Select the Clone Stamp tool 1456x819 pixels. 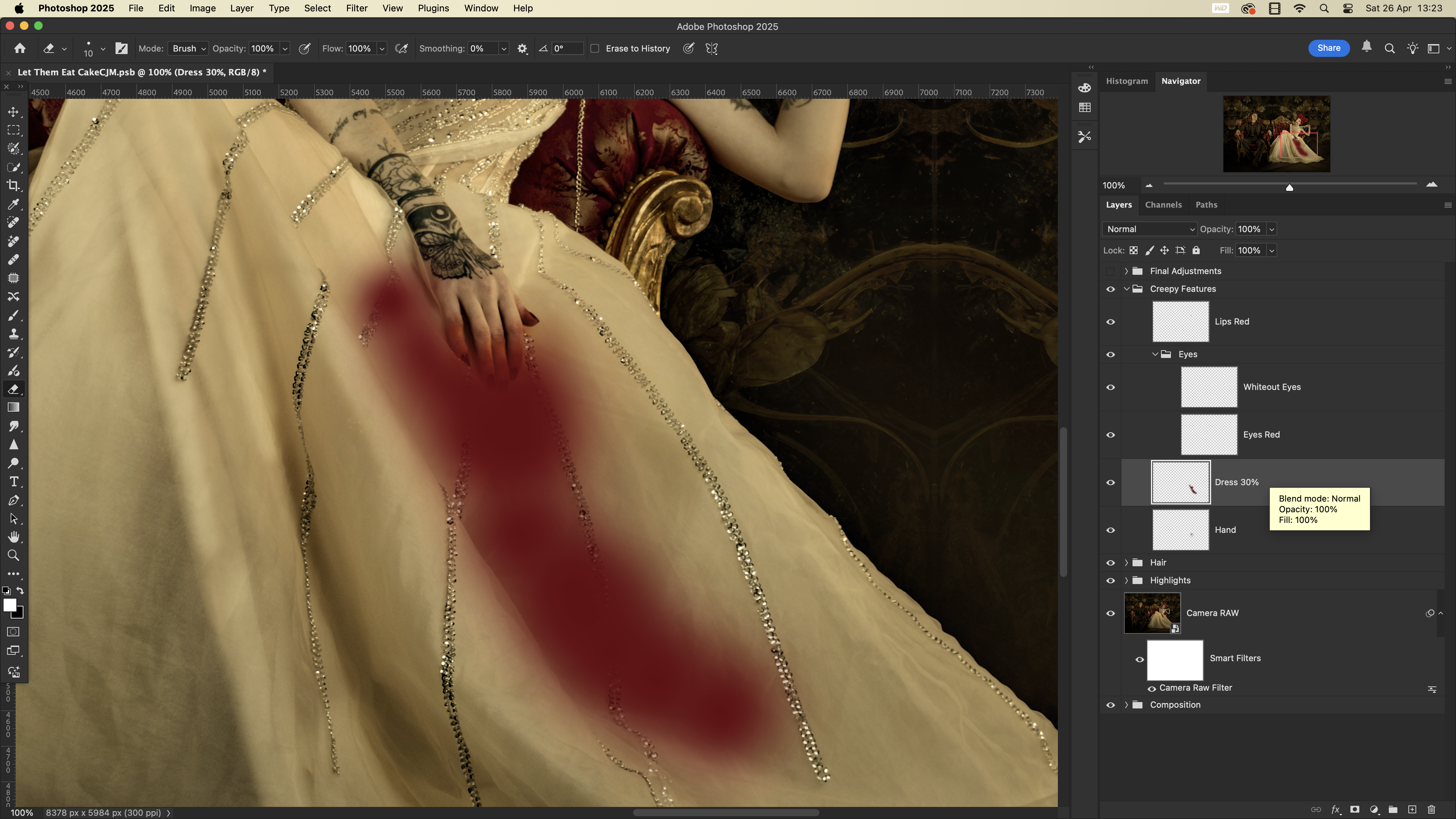point(14,333)
